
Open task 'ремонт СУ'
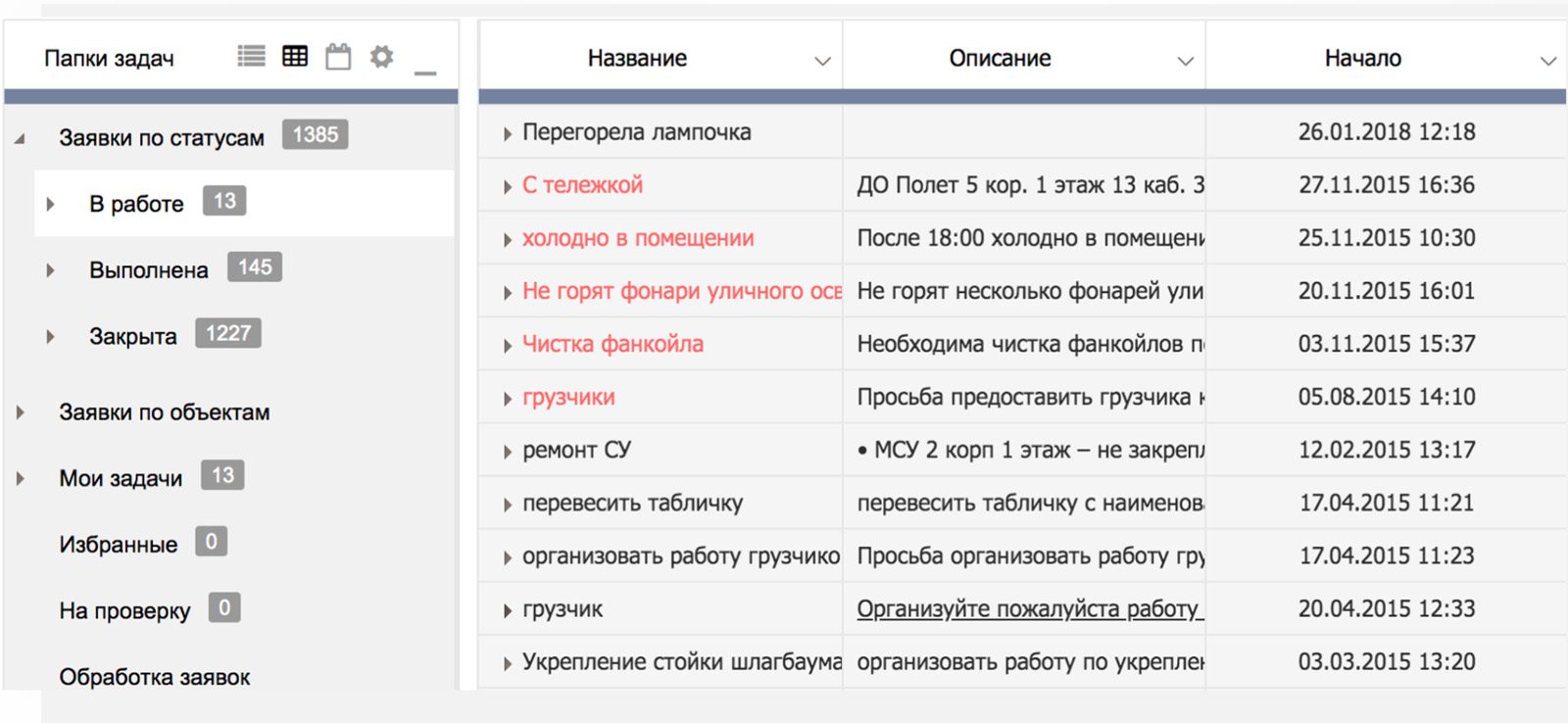pos(577,450)
